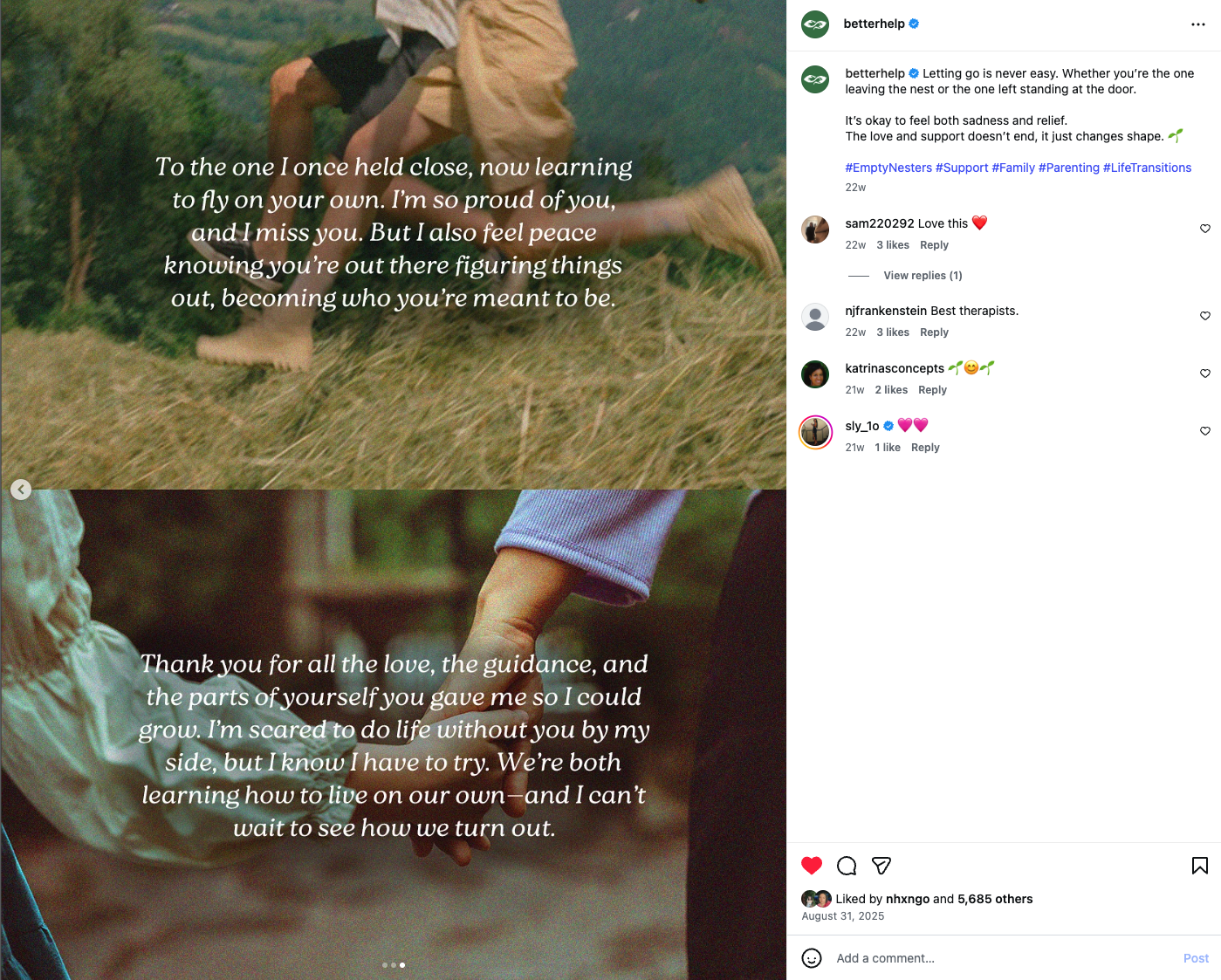Open the three-dot more options menu

1198,24
